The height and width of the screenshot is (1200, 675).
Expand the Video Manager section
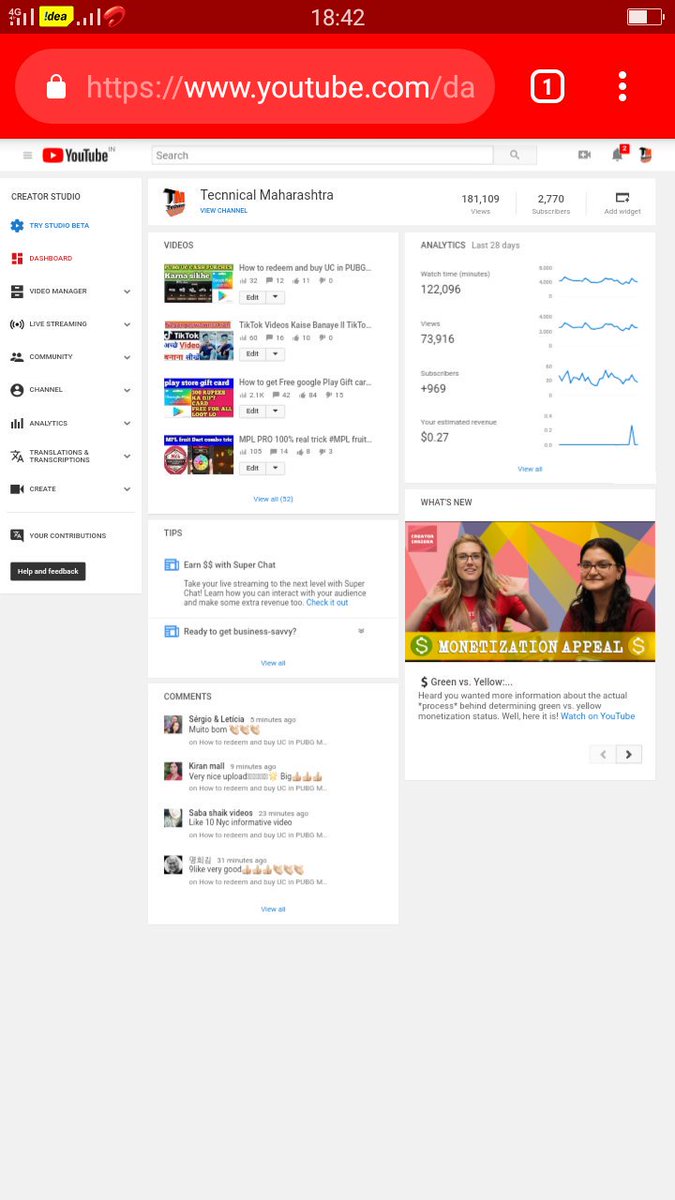click(127, 291)
